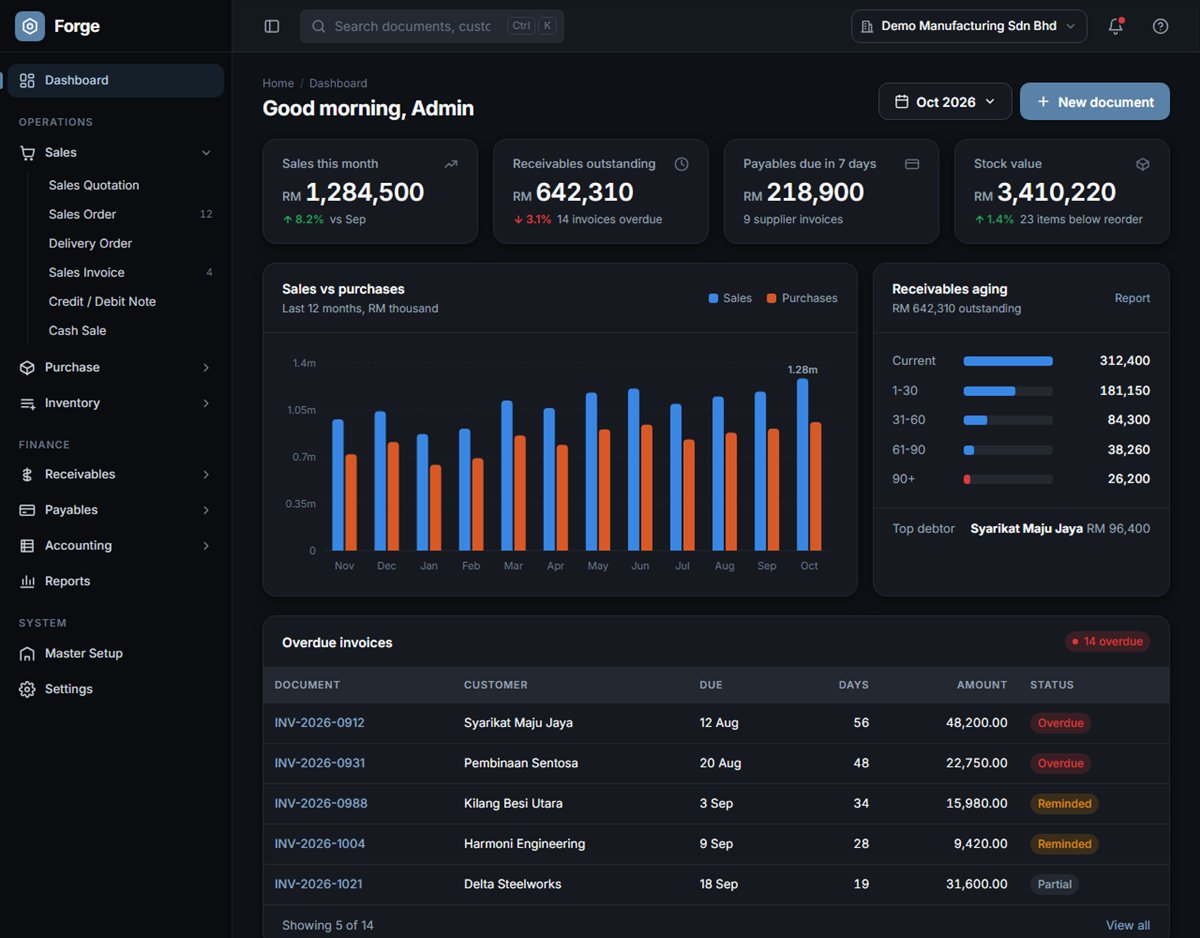1200x938 pixels.
Task: Open the Oct 2026 period dropdown
Action: click(945, 102)
